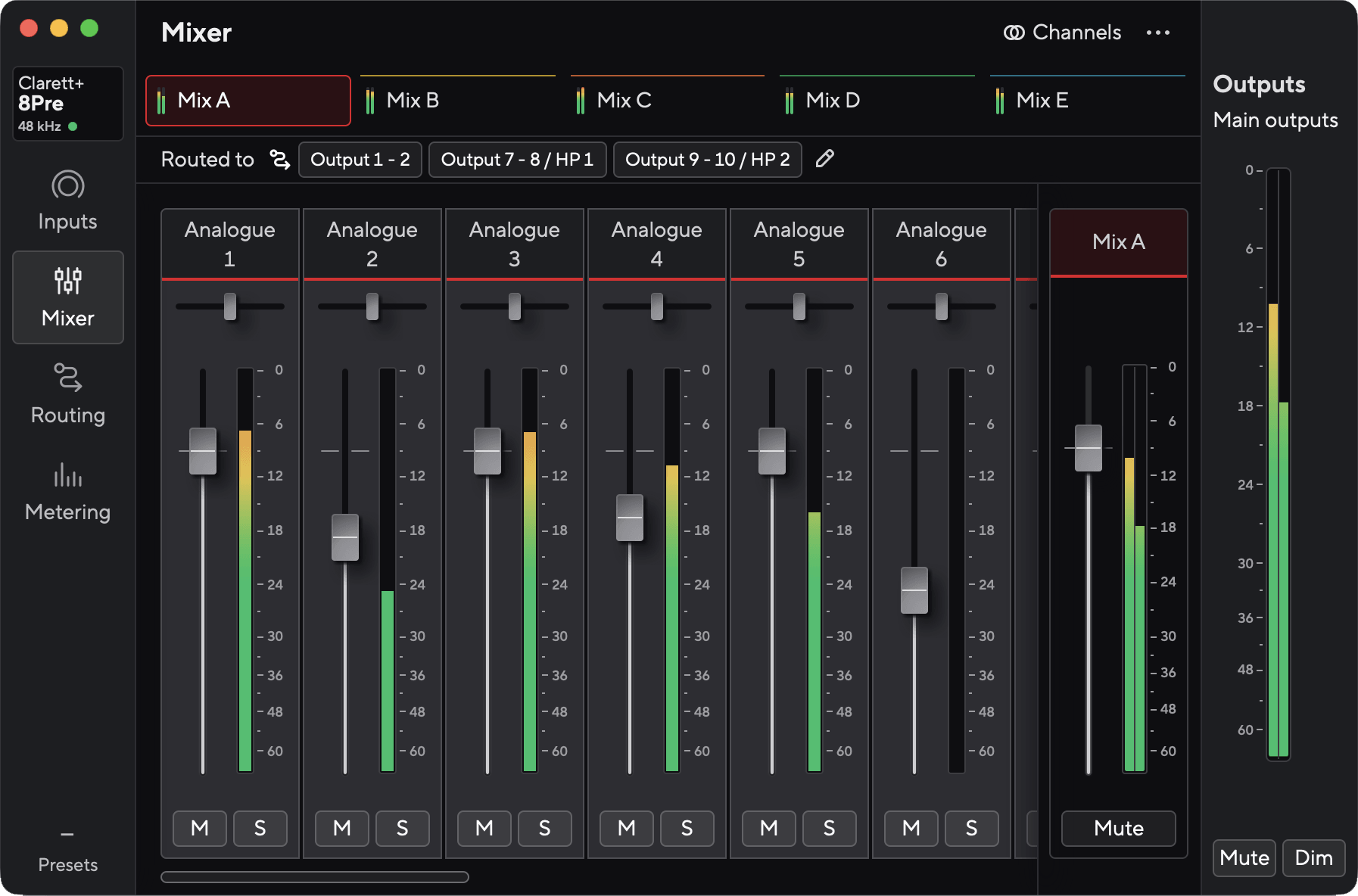Image resolution: width=1358 pixels, height=896 pixels.
Task: Click the Analogue 2 volume fader handle
Action: pyautogui.click(x=345, y=537)
